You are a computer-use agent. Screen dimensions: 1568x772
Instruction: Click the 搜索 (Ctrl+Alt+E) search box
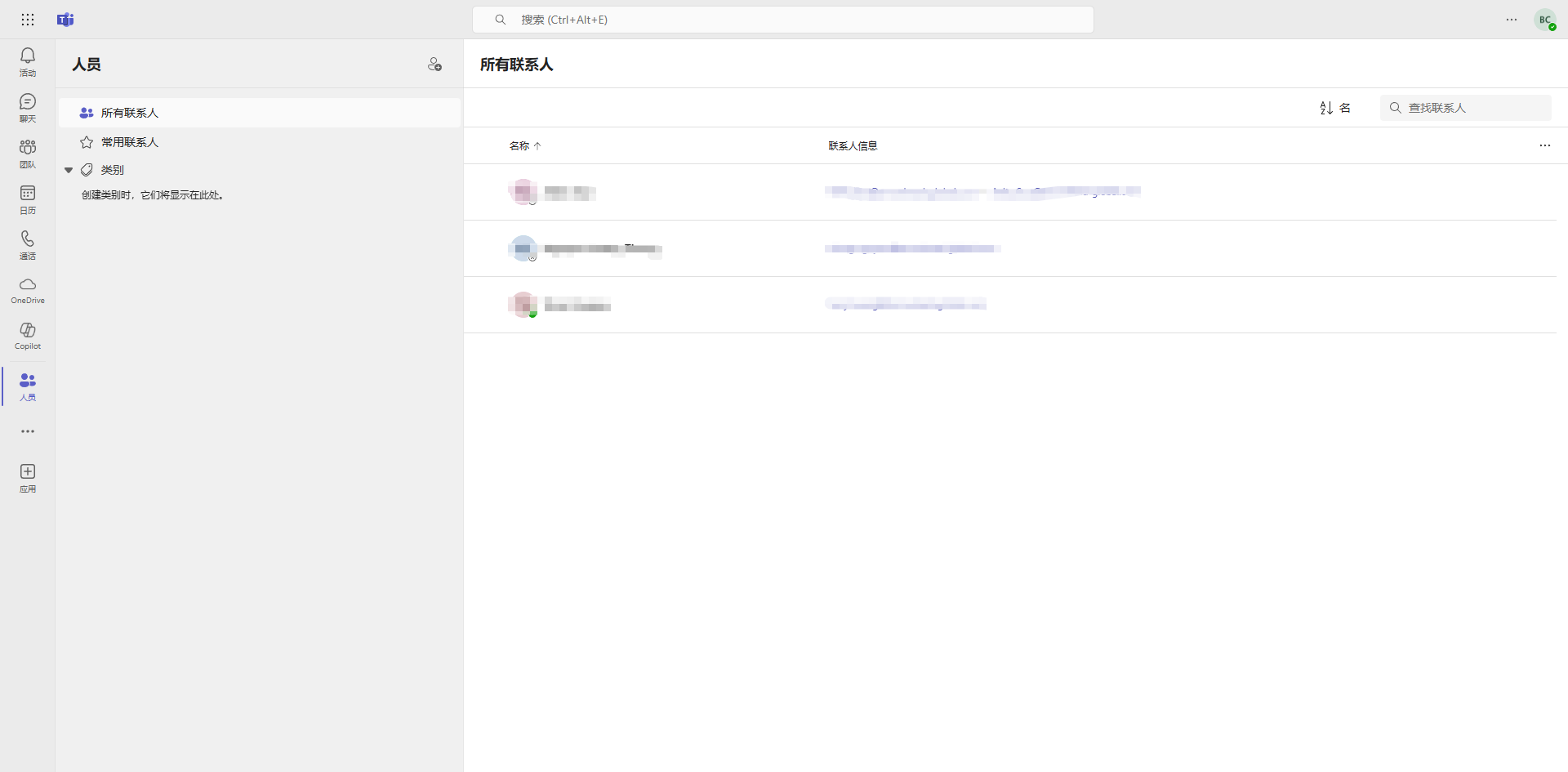(x=783, y=20)
